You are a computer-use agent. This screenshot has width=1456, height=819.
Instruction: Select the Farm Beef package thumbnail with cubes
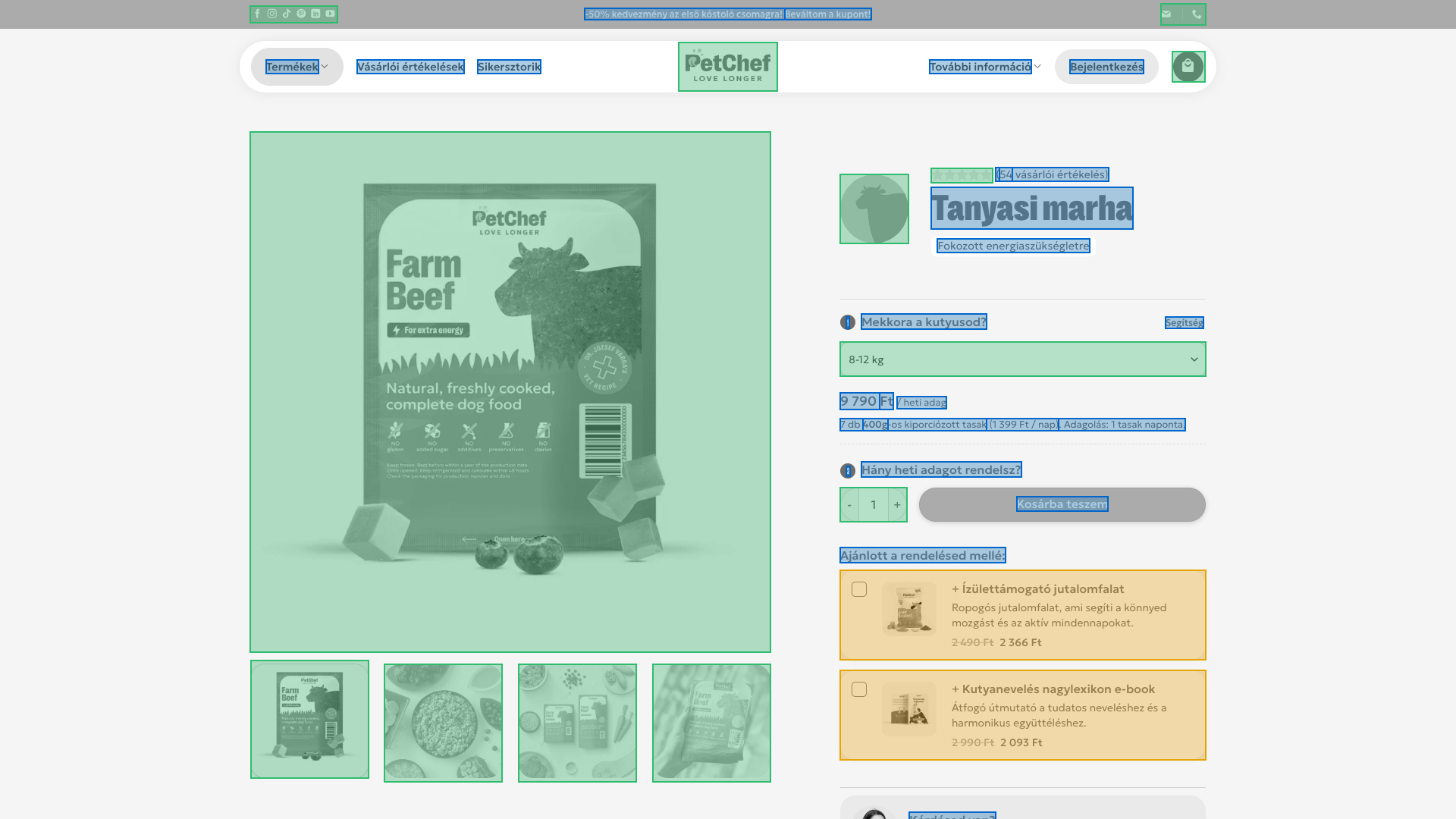[309, 719]
